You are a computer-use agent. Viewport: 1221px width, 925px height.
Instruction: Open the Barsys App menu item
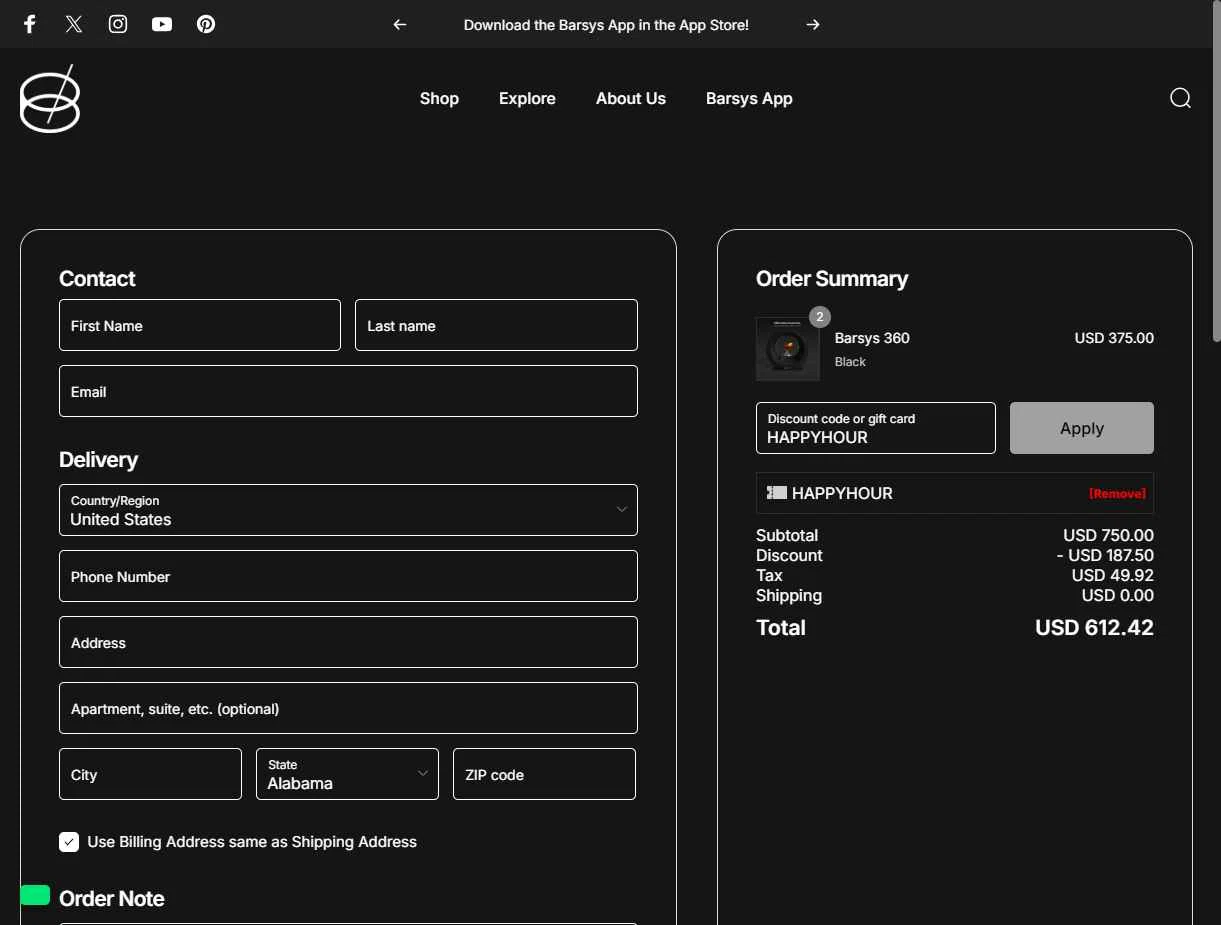click(749, 98)
